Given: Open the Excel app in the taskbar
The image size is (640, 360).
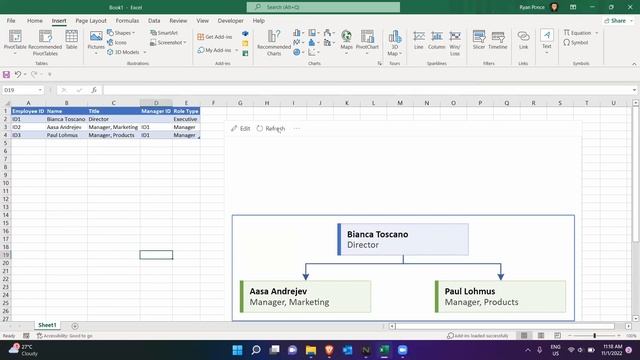Looking at the screenshot, I should click(384, 350).
